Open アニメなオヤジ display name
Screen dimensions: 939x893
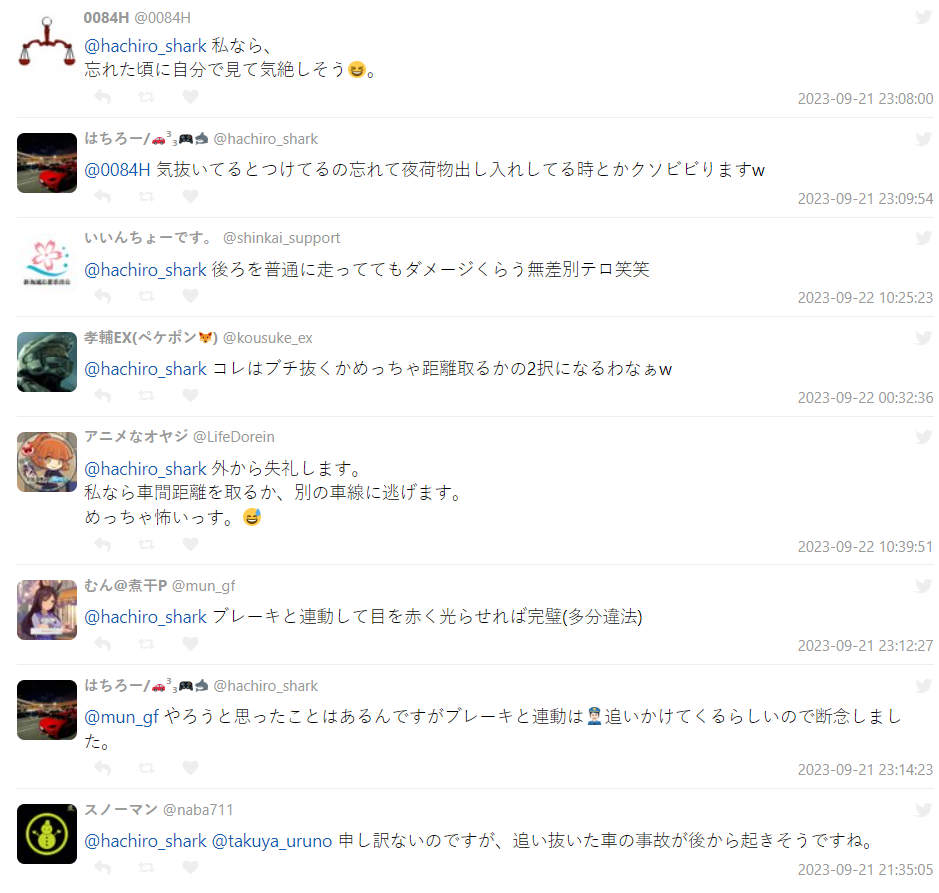[136, 437]
